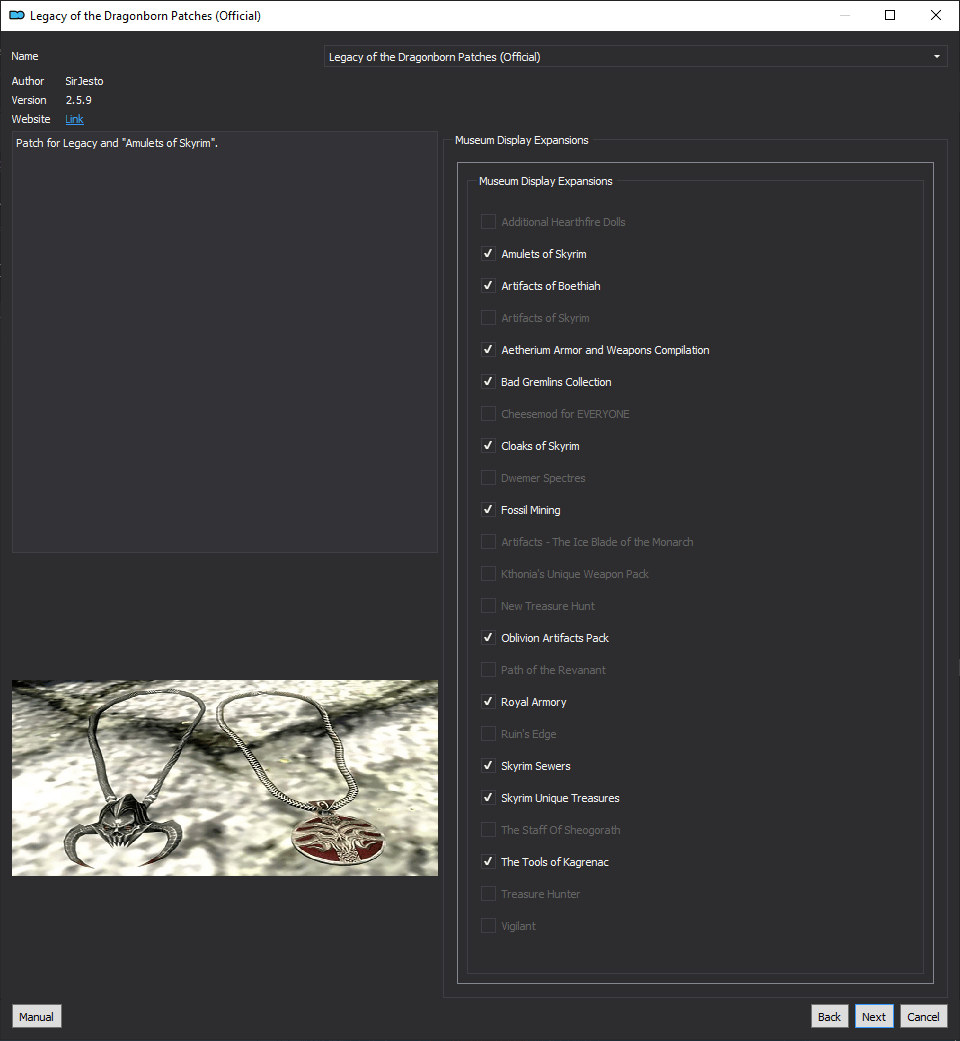Click the Cheesemod for EVERYONE checkbox

click(x=488, y=414)
